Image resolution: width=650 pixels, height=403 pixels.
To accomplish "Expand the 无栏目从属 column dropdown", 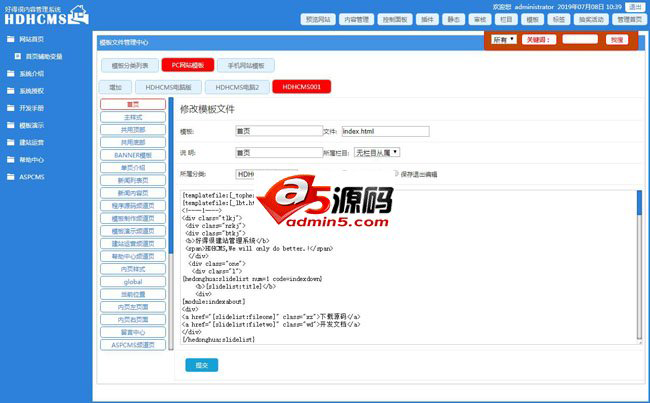I will click(377, 153).
